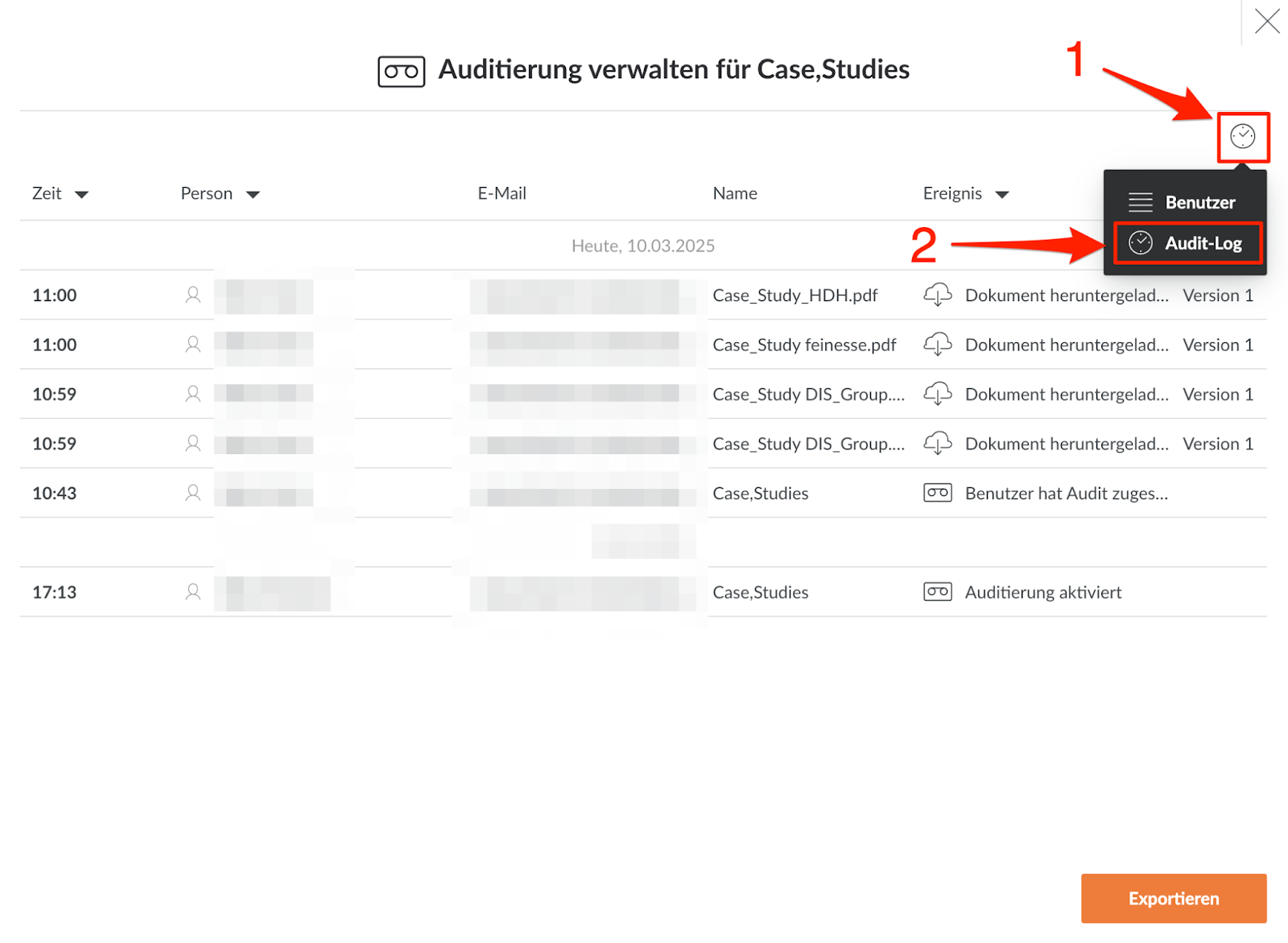The image size is (1288, 943).
Task: Open the Person column filter dropdown
Action: pyautogui.click(x=253, y=194)
